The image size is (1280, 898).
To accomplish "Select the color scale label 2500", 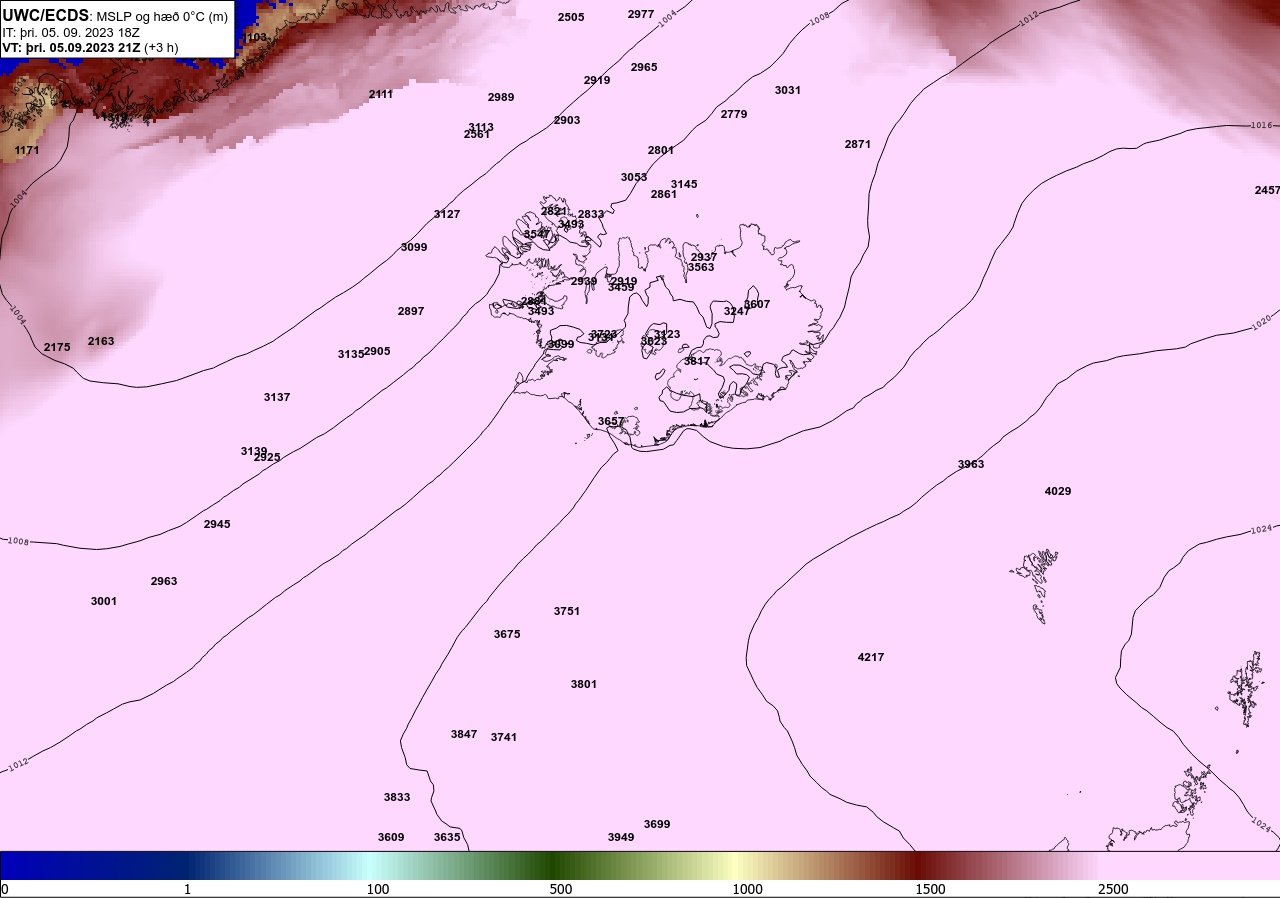I will pyautogui.click(x=1113, y=889).
